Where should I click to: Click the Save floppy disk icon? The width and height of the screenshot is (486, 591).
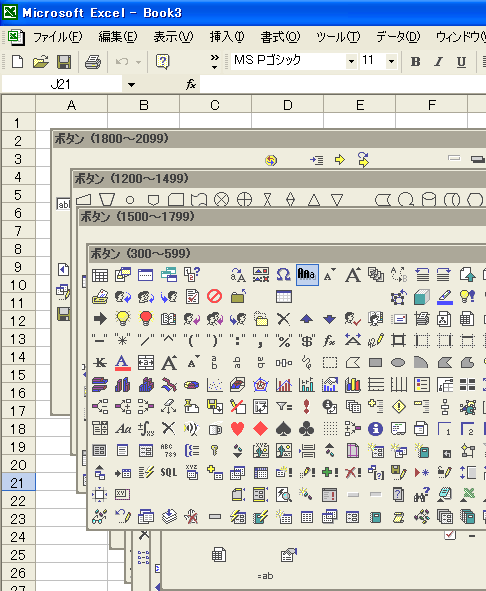(x=64, y=61)
